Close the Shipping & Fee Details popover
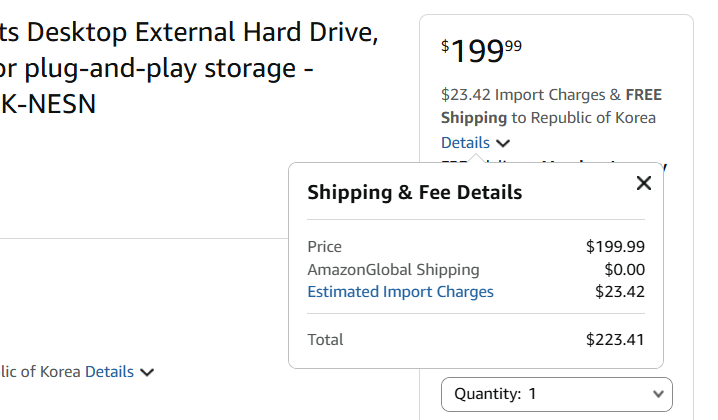Image resolution: width=718 pixels, height=420 pixels. tap(644, 182)
